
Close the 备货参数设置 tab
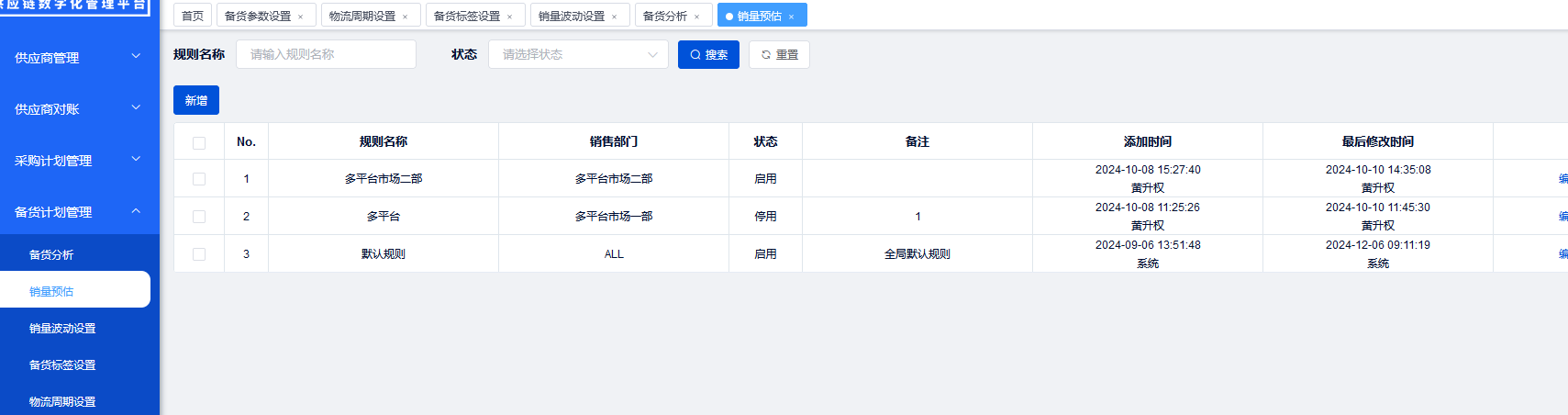(x=300, y=17)
